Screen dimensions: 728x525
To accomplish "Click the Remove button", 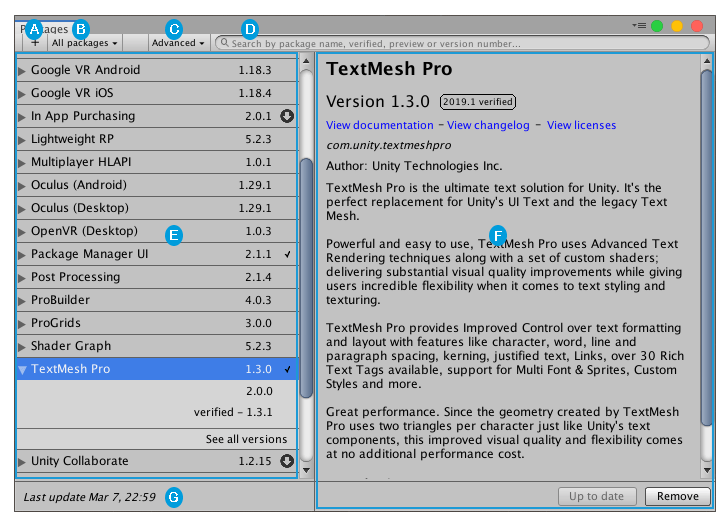I will 677,496.
